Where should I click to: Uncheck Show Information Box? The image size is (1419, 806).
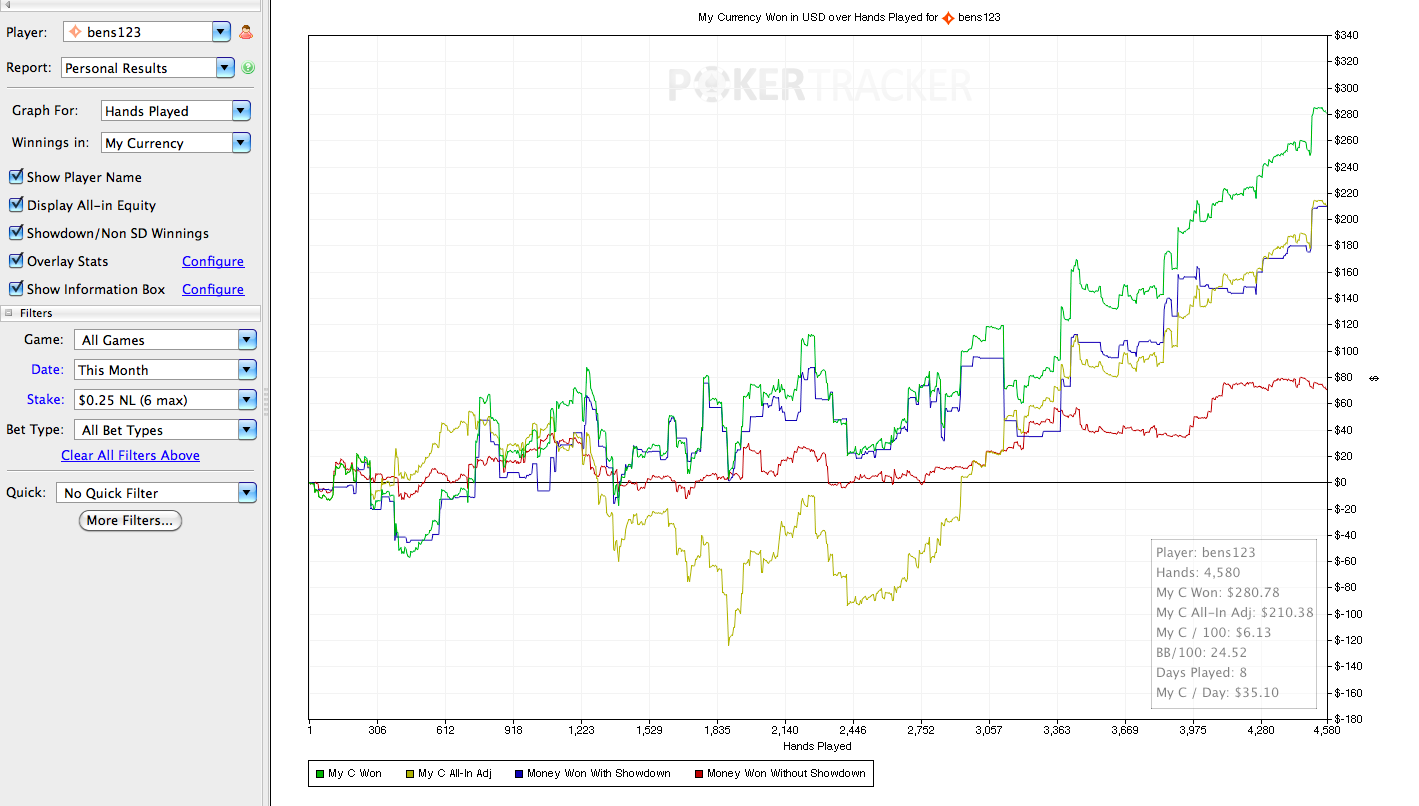16,289
